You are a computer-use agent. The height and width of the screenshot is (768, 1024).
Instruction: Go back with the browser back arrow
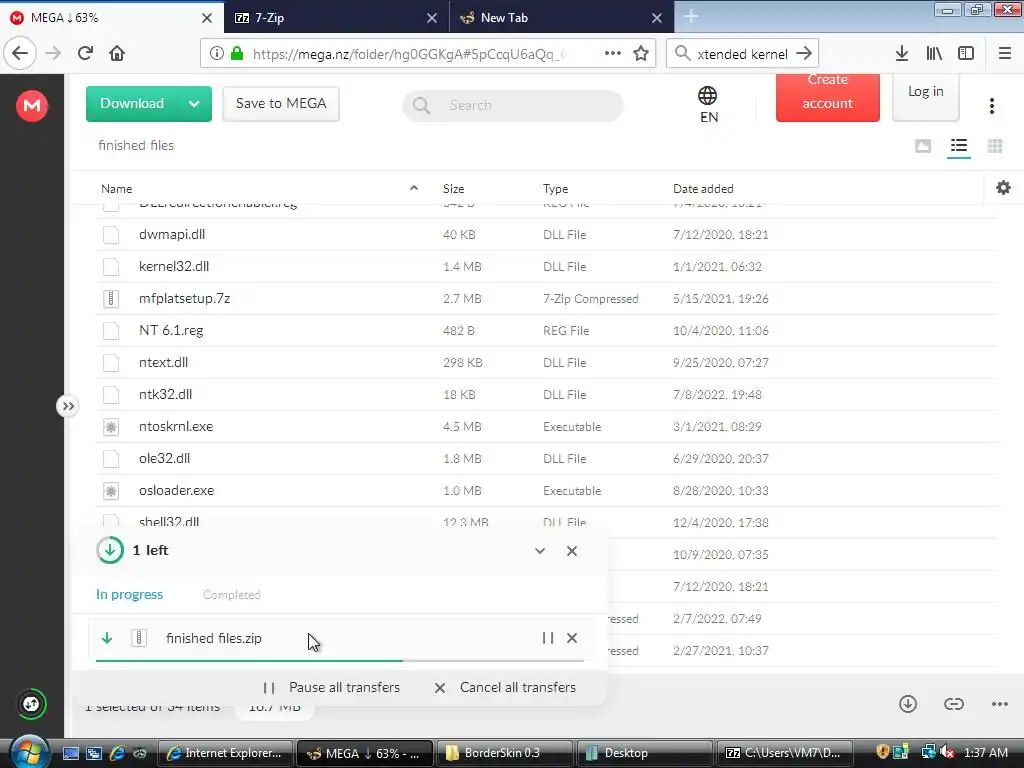click(20, 54)
